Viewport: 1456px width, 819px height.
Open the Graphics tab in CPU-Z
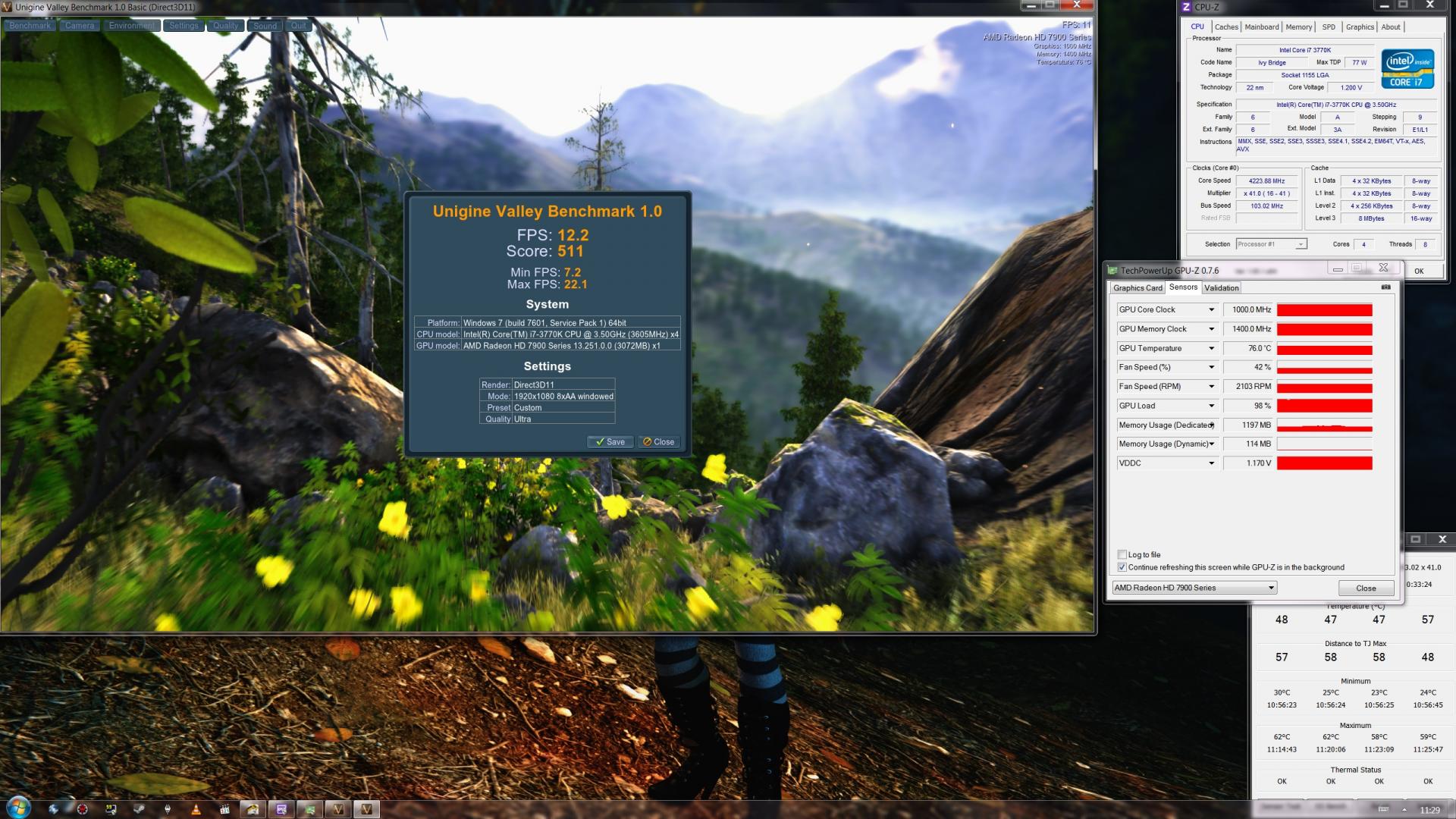tap(1360, 27)
